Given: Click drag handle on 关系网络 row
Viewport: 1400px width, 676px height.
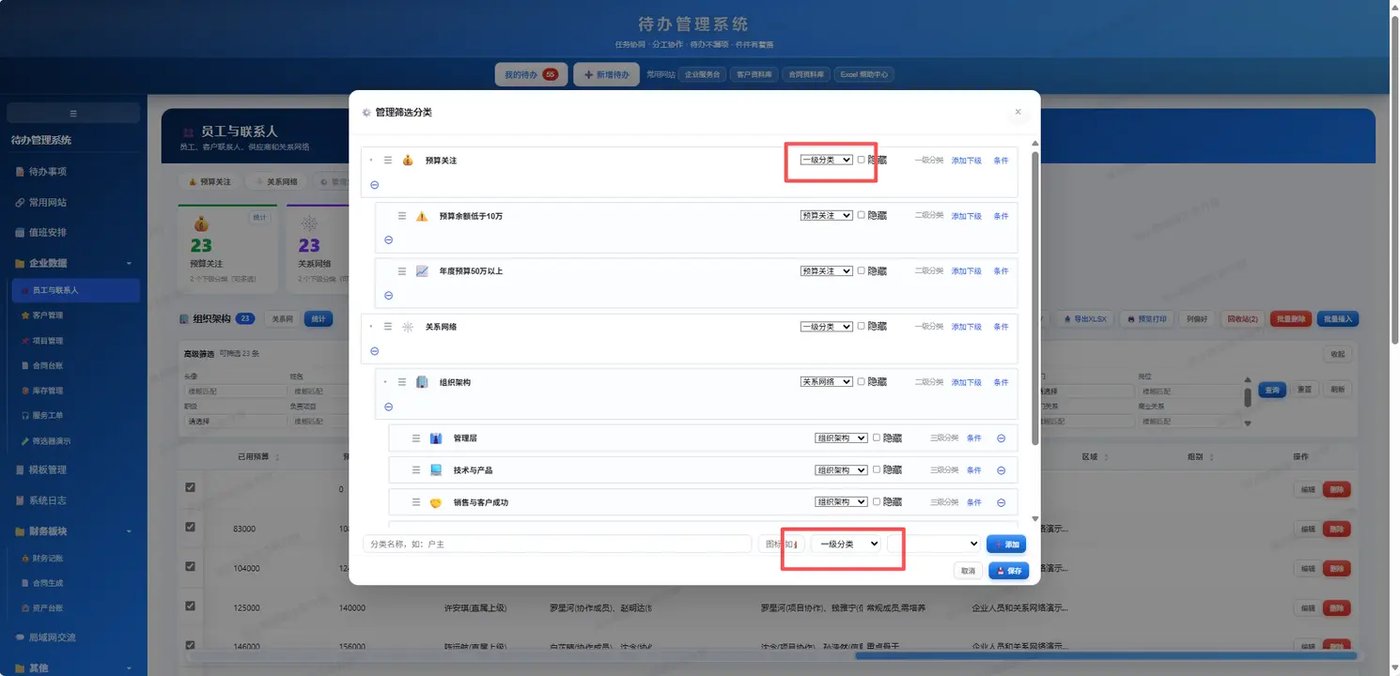Looking at the screenshot, I should click(x=388, y=327).
